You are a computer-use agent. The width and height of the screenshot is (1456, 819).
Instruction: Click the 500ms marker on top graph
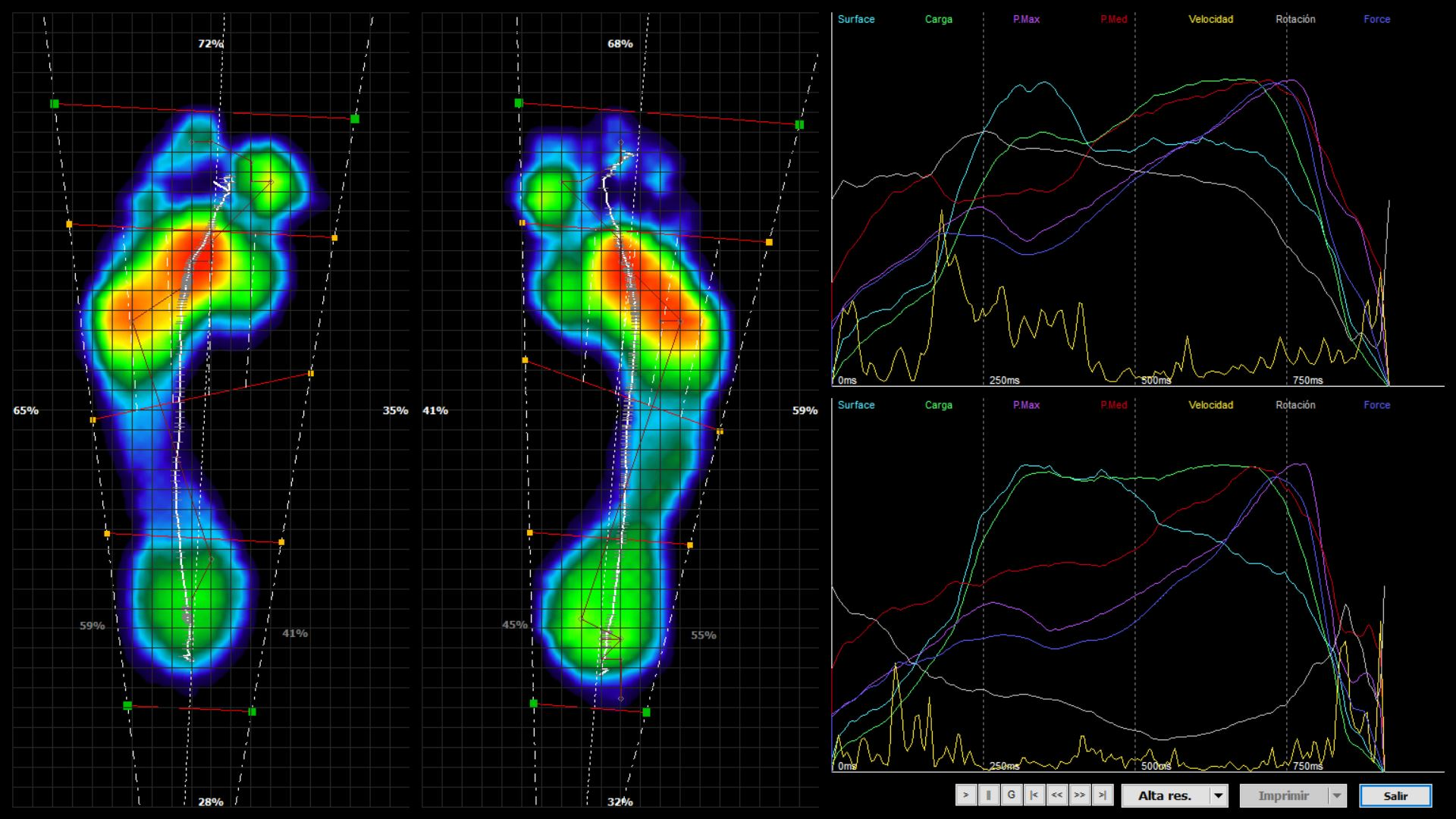click(1156, 381)
